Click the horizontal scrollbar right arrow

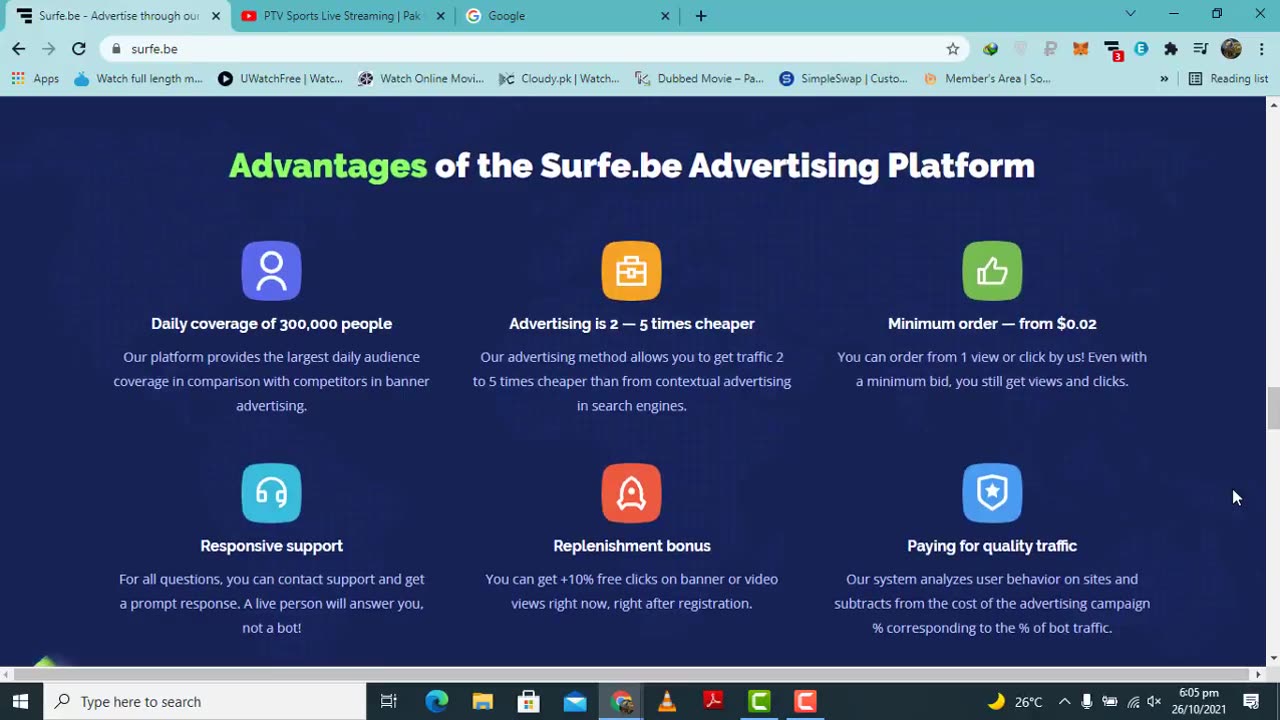[x=1258, y=674]
